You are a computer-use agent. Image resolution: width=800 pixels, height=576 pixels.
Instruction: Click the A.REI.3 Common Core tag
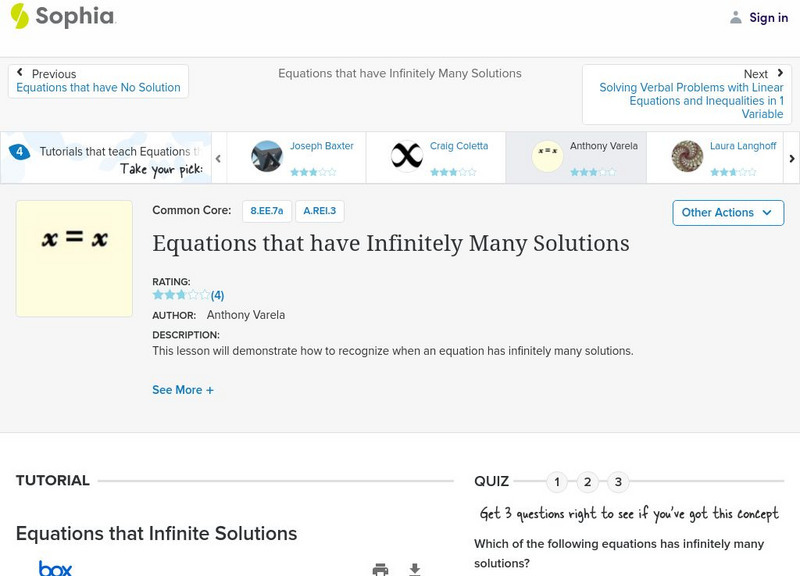[321, 211]
